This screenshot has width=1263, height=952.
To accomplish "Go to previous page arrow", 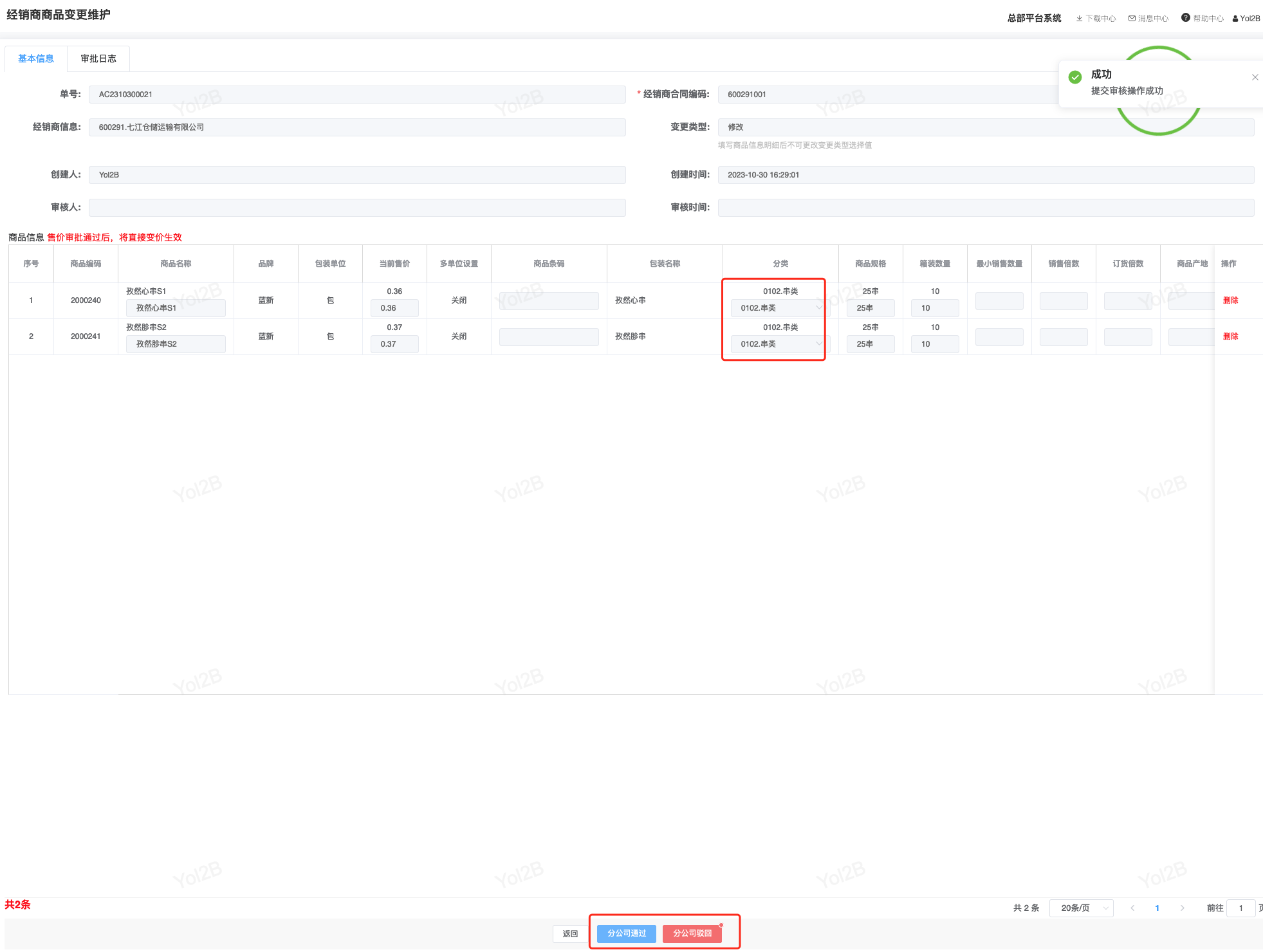I will [x=1132, y=908].
